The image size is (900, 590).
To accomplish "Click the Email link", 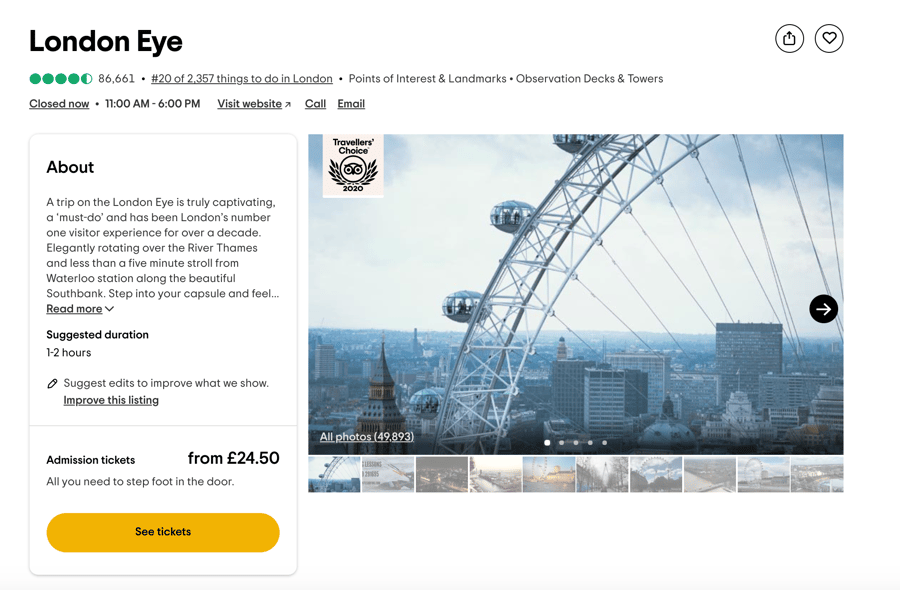I will coord(351,103).
